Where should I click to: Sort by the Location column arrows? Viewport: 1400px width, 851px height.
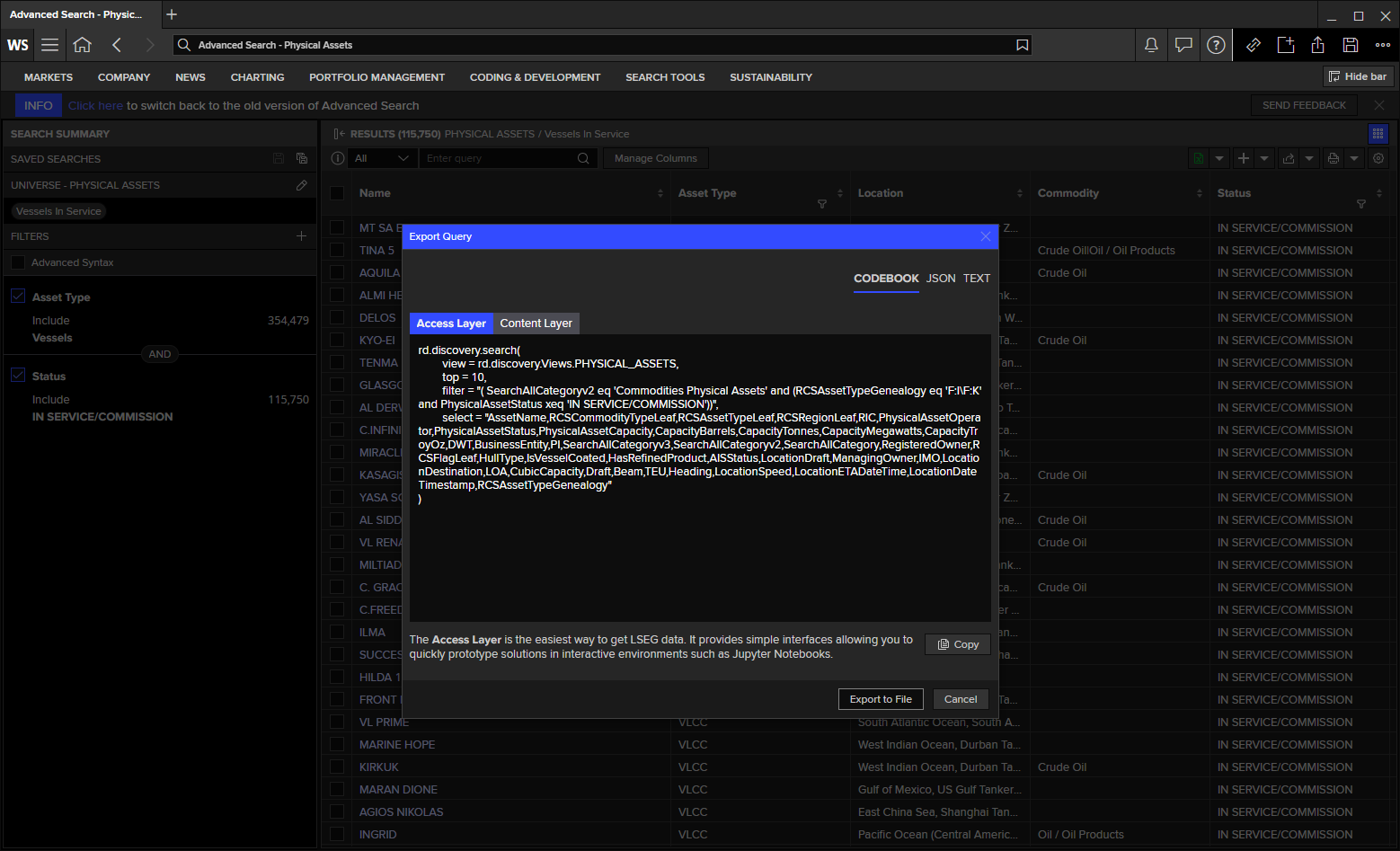point(1020,193)
